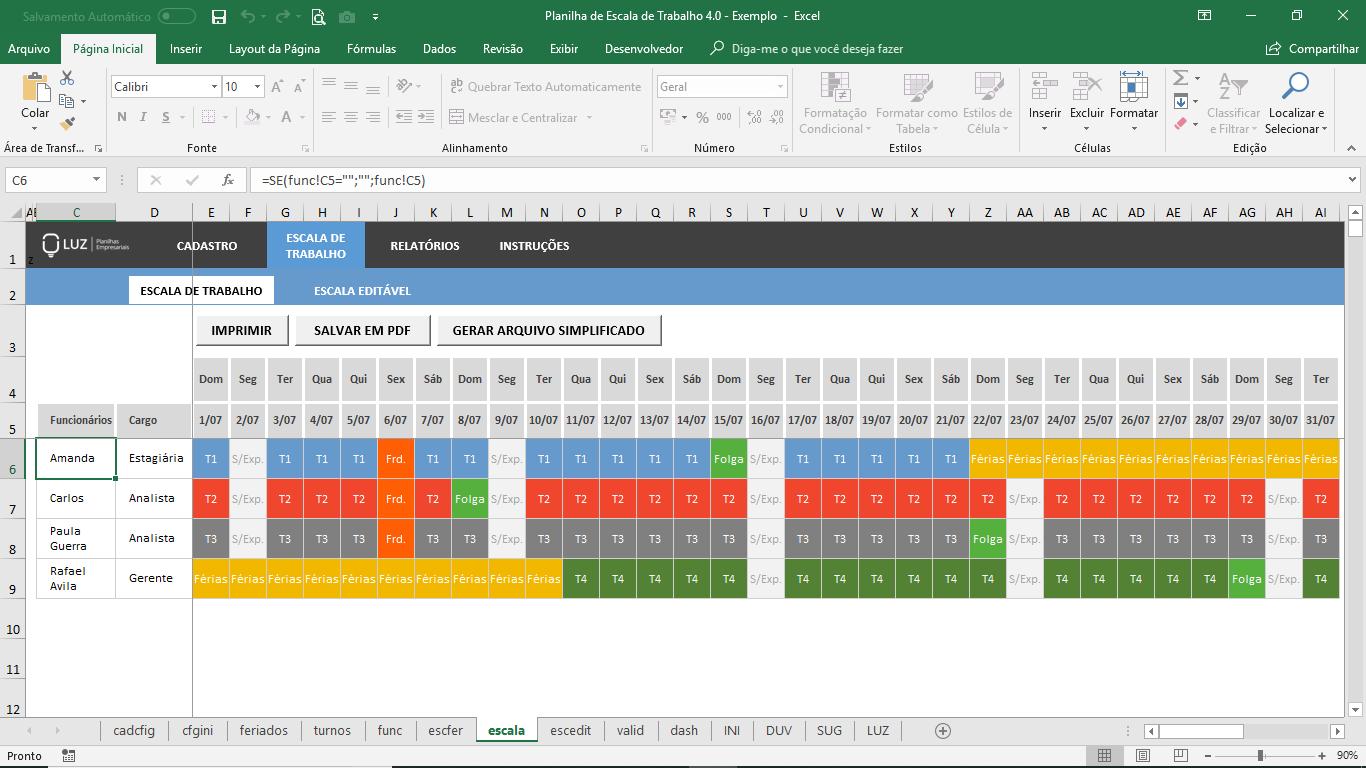
Task: Expand the formula bar
Action: (x=1353, y=180)
